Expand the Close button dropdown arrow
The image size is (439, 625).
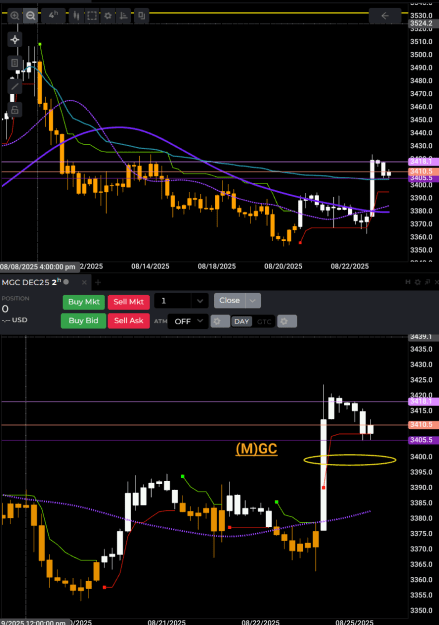(253, 301)
